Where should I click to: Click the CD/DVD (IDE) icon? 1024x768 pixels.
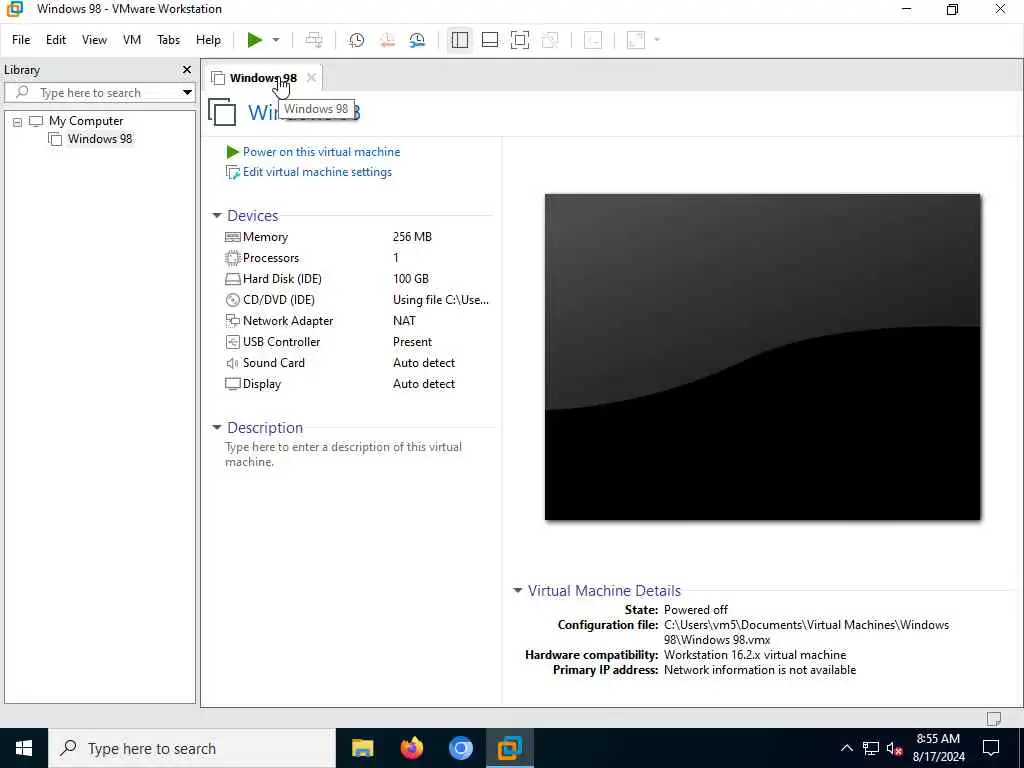pos(232,300)
